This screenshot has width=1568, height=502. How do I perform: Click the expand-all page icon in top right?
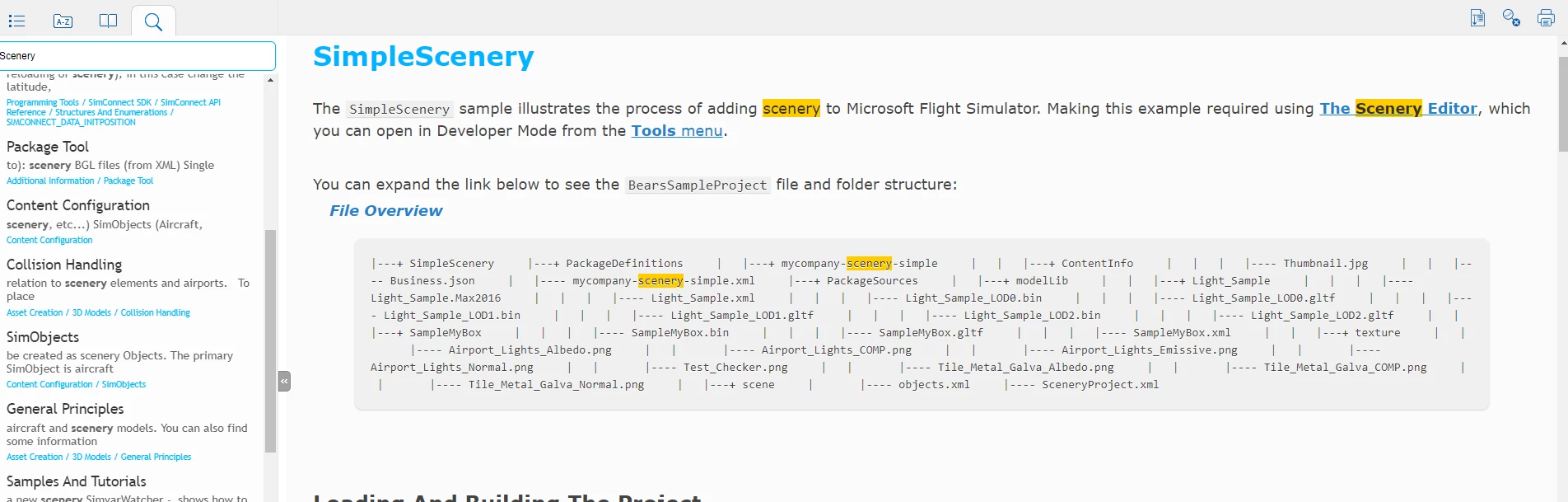1477,17
